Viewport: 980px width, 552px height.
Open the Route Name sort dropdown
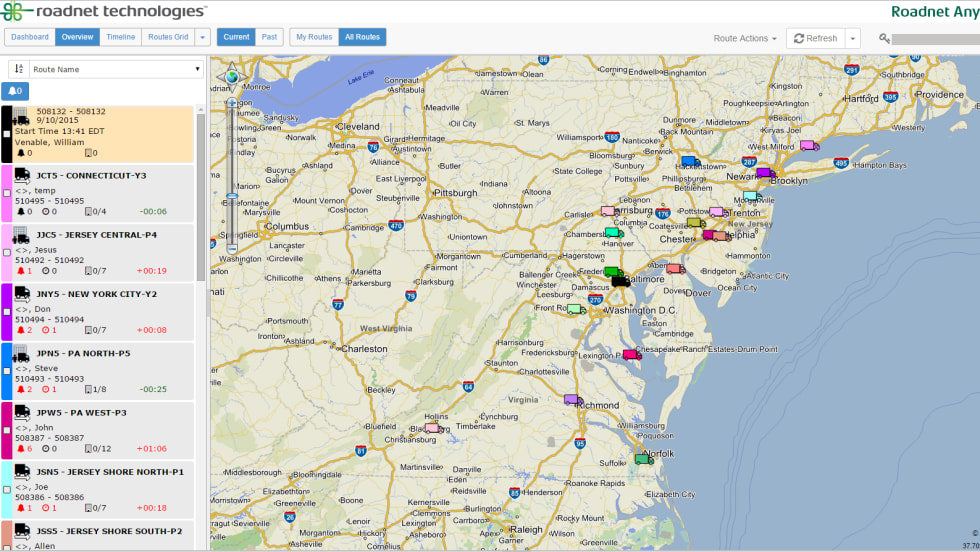coord(115,69)
